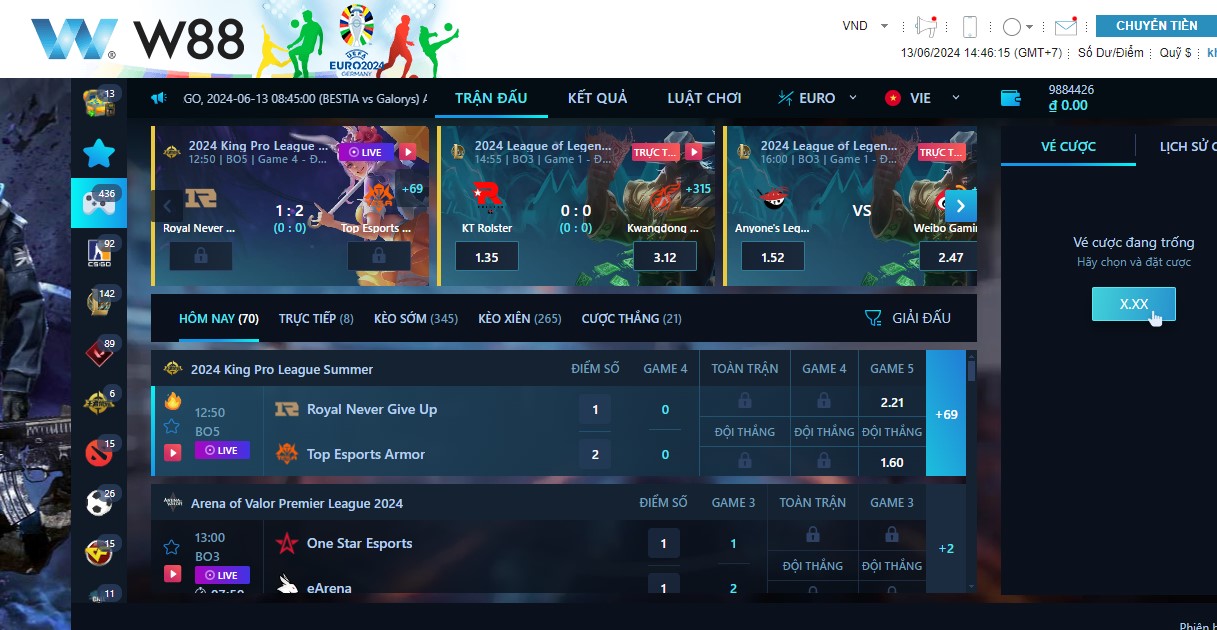1217x630 pixels.
Task: Click the CHUYỂN TIỀN button
Action: [1156, 25]
